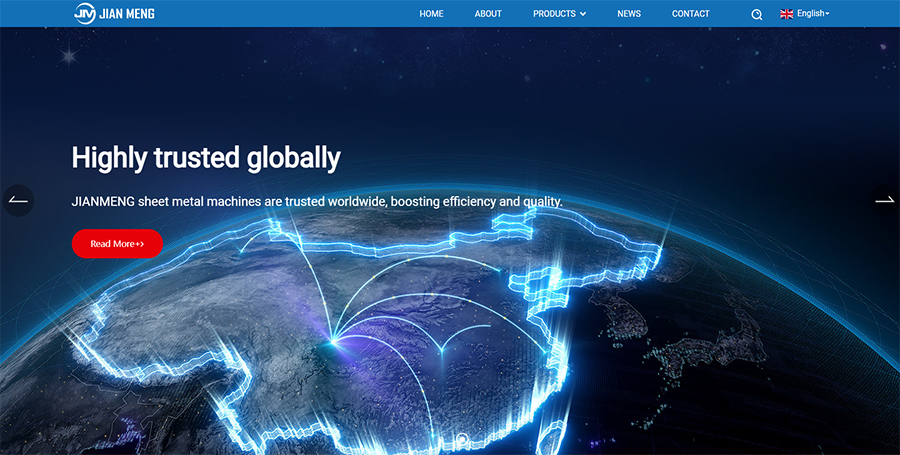Open the ABOUT page
Viewport: 900px width, 455px height.
(488, 14)
